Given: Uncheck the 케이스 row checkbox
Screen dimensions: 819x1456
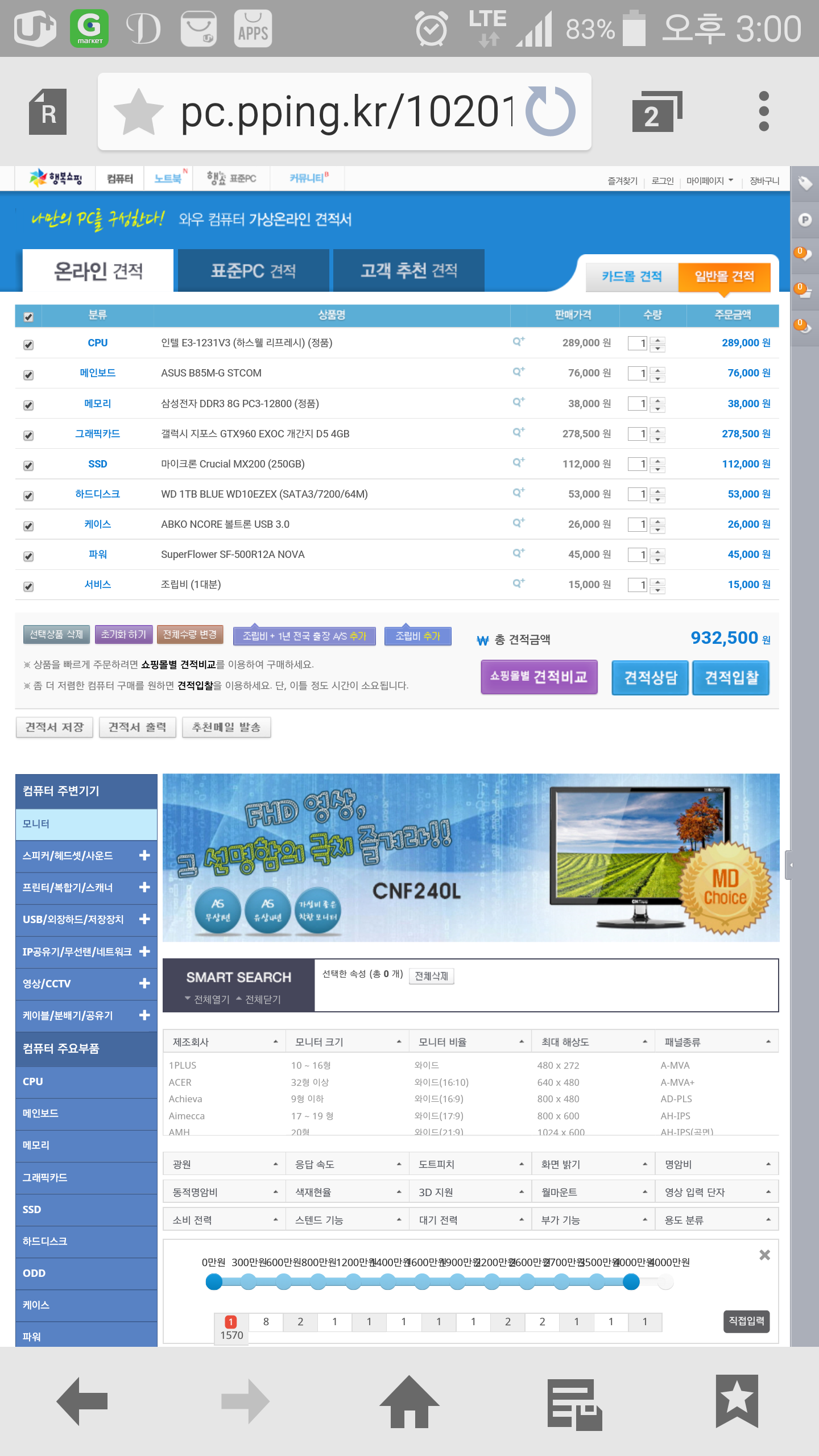Looking at the screenshot, I should click(x=28, y=526).
